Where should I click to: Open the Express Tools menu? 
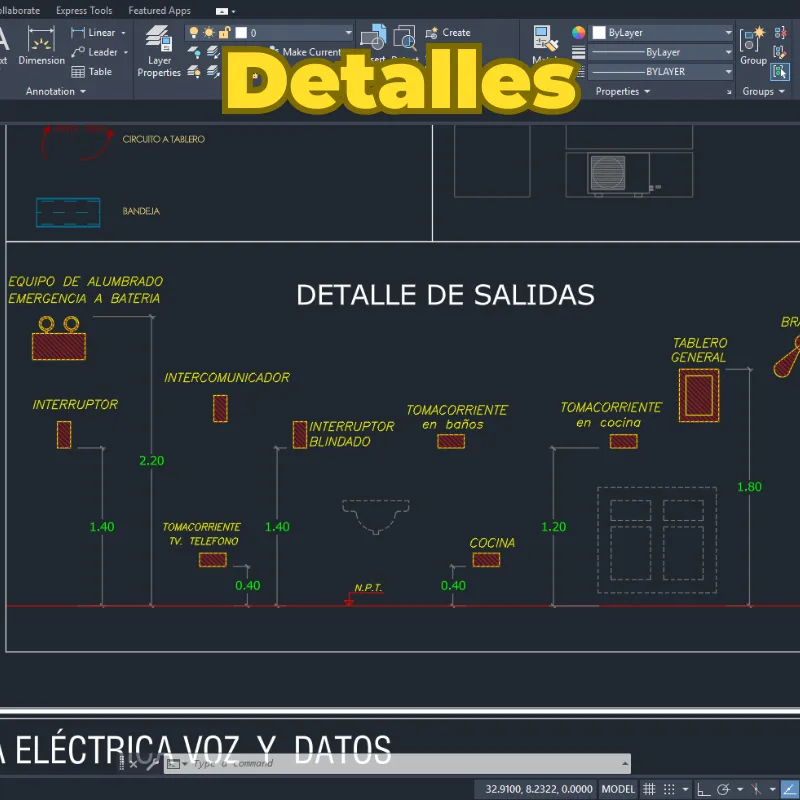pos(83,10)
